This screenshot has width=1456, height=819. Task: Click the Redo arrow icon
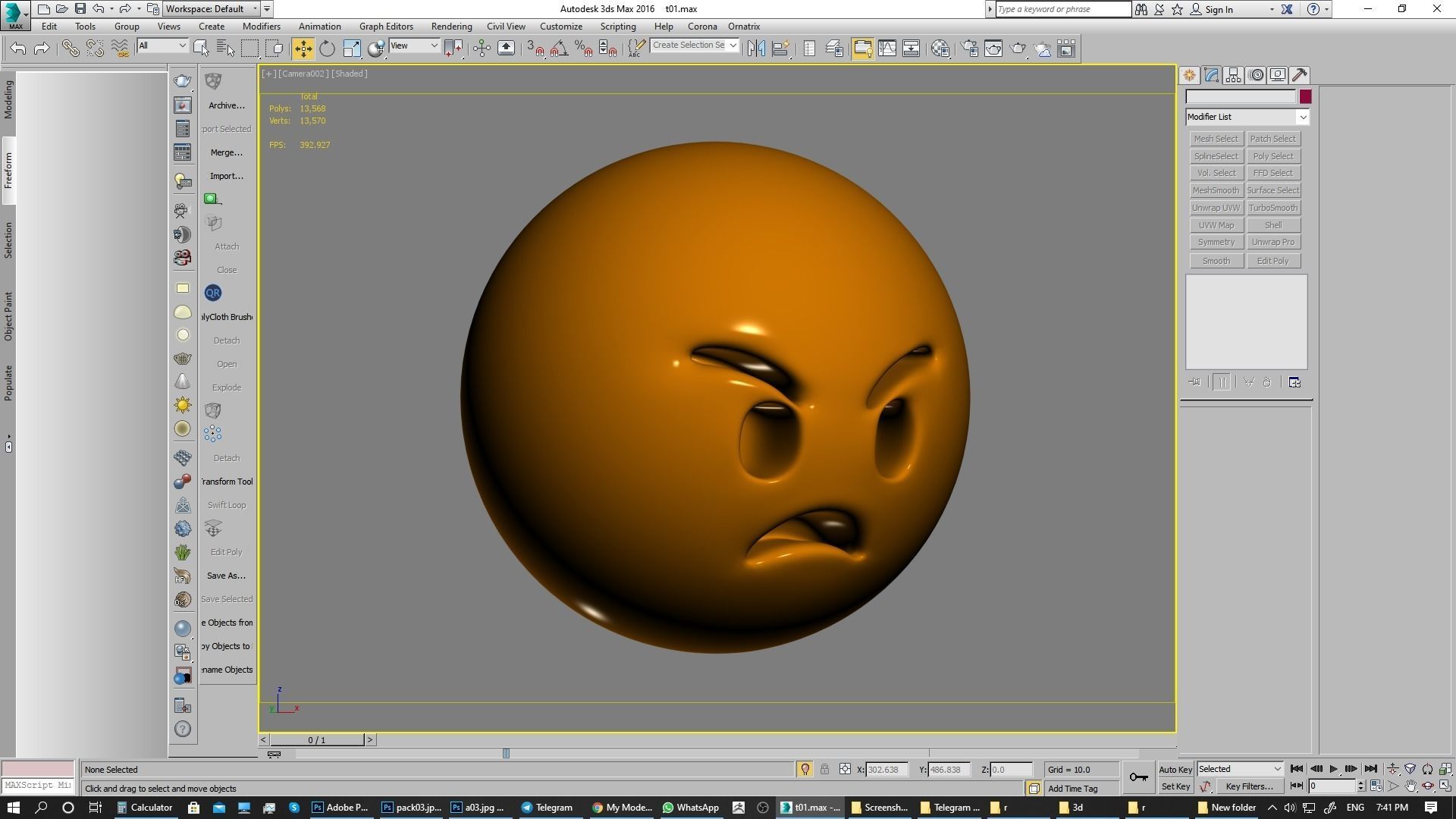tap(42, 49)
